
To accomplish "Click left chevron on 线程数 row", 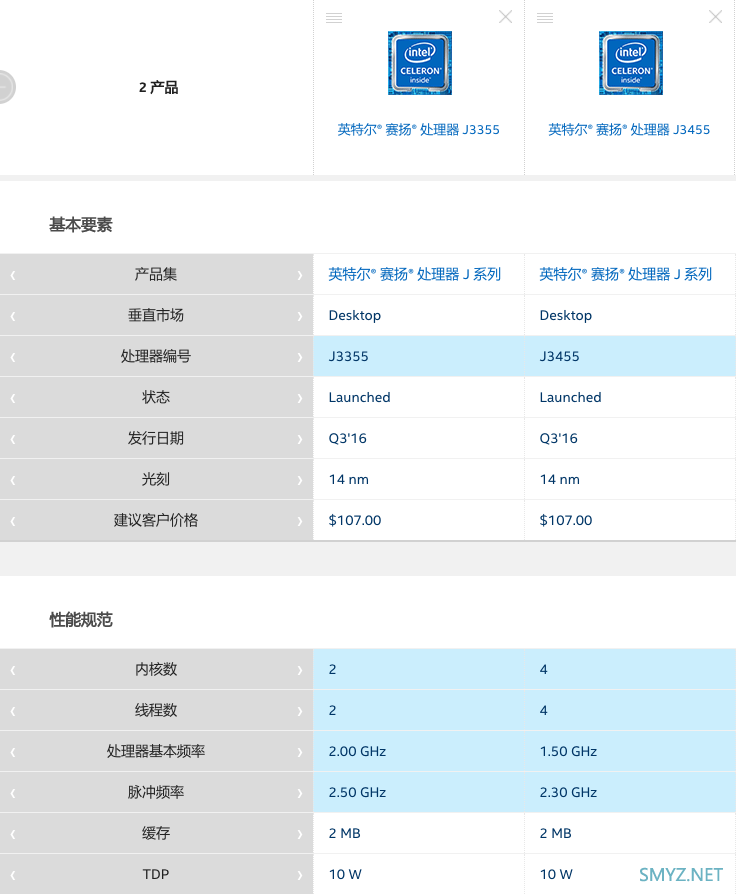I will tap(13, 712).
